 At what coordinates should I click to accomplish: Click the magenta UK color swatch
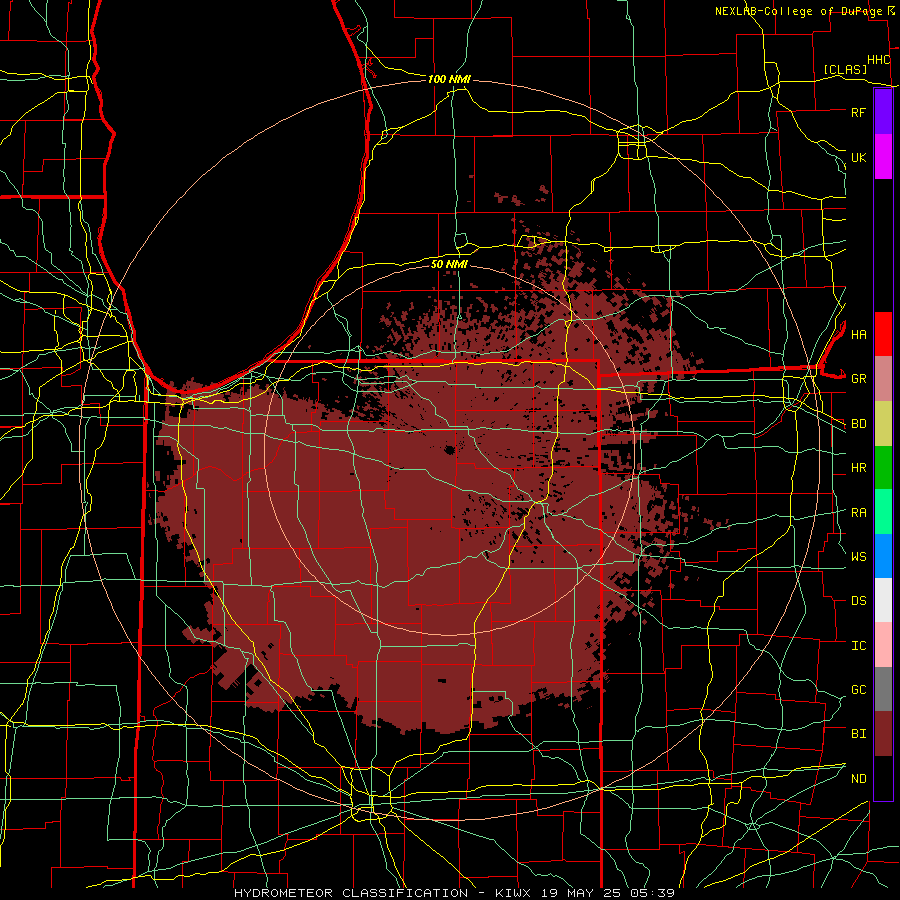[883, 157]
